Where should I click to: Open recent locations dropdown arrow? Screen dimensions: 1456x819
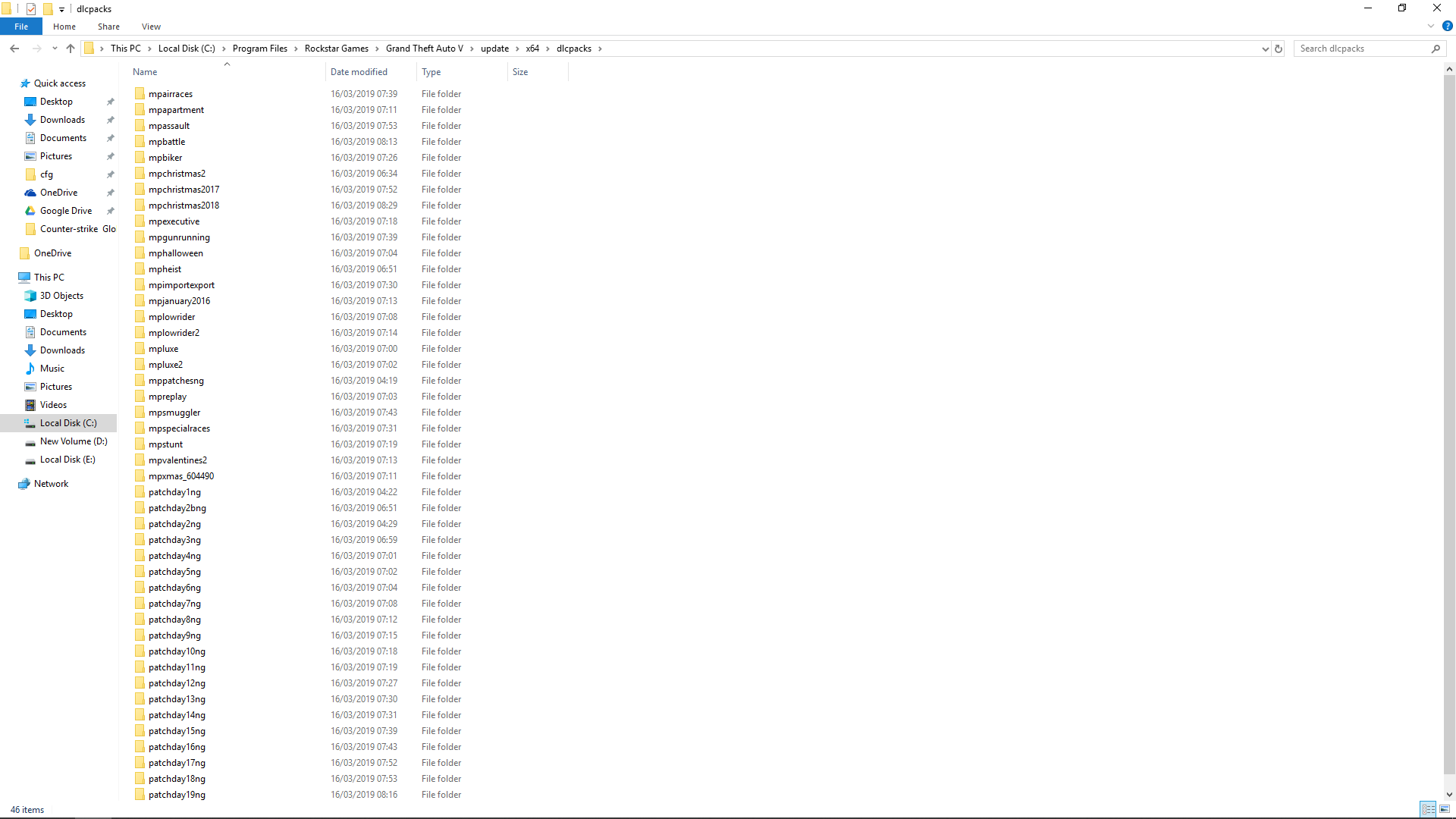tap(55, 49)
